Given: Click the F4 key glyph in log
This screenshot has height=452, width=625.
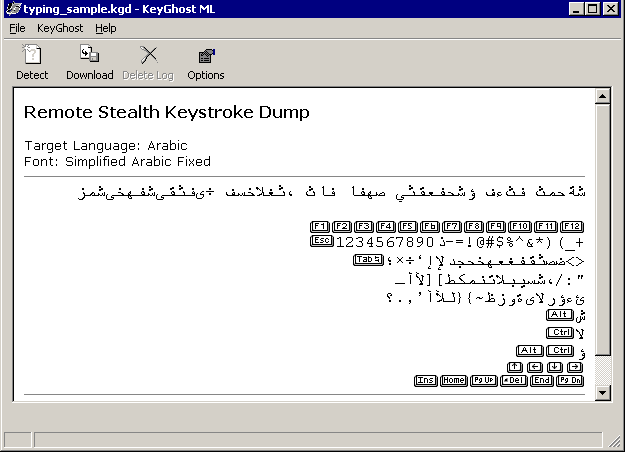Looking at the screenshot, I should [x=386, y=227].
